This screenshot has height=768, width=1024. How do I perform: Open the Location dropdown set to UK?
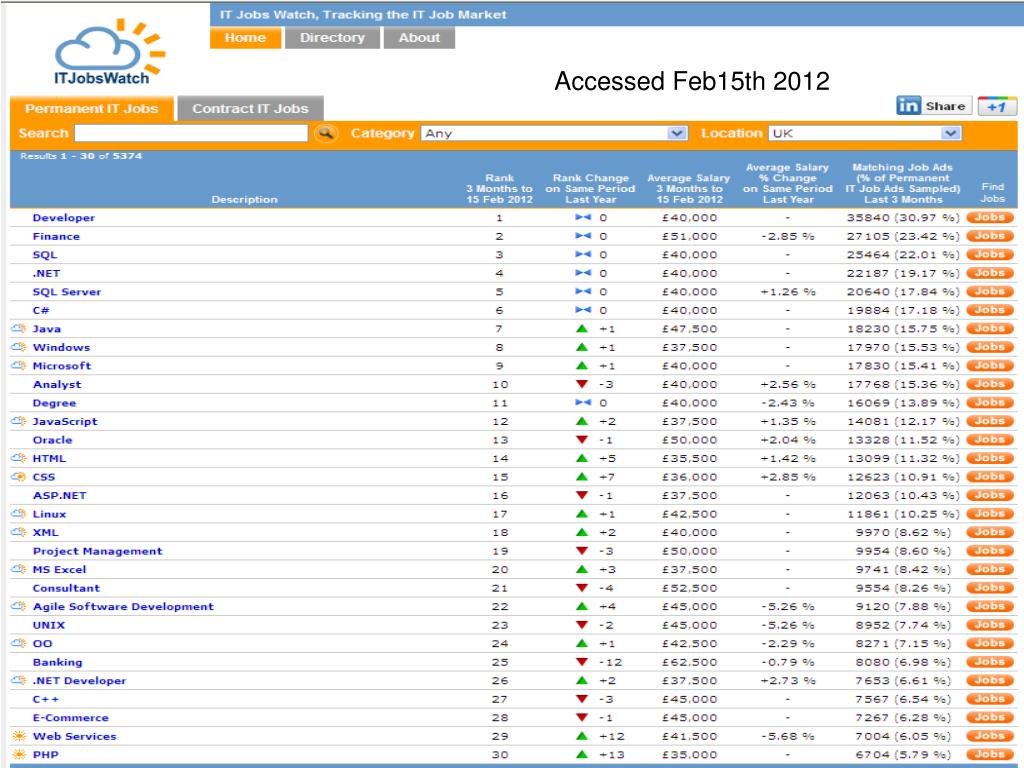tap(865, 133)
